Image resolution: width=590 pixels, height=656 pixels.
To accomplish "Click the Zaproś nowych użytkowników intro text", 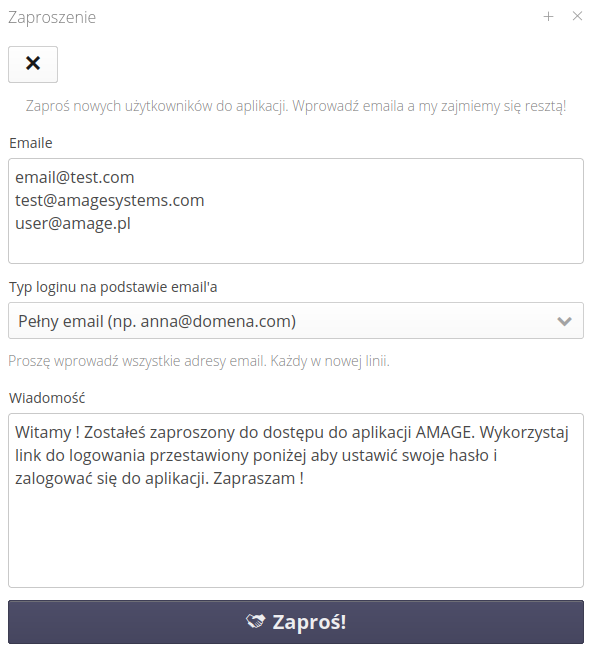I will tap(296, 106).
